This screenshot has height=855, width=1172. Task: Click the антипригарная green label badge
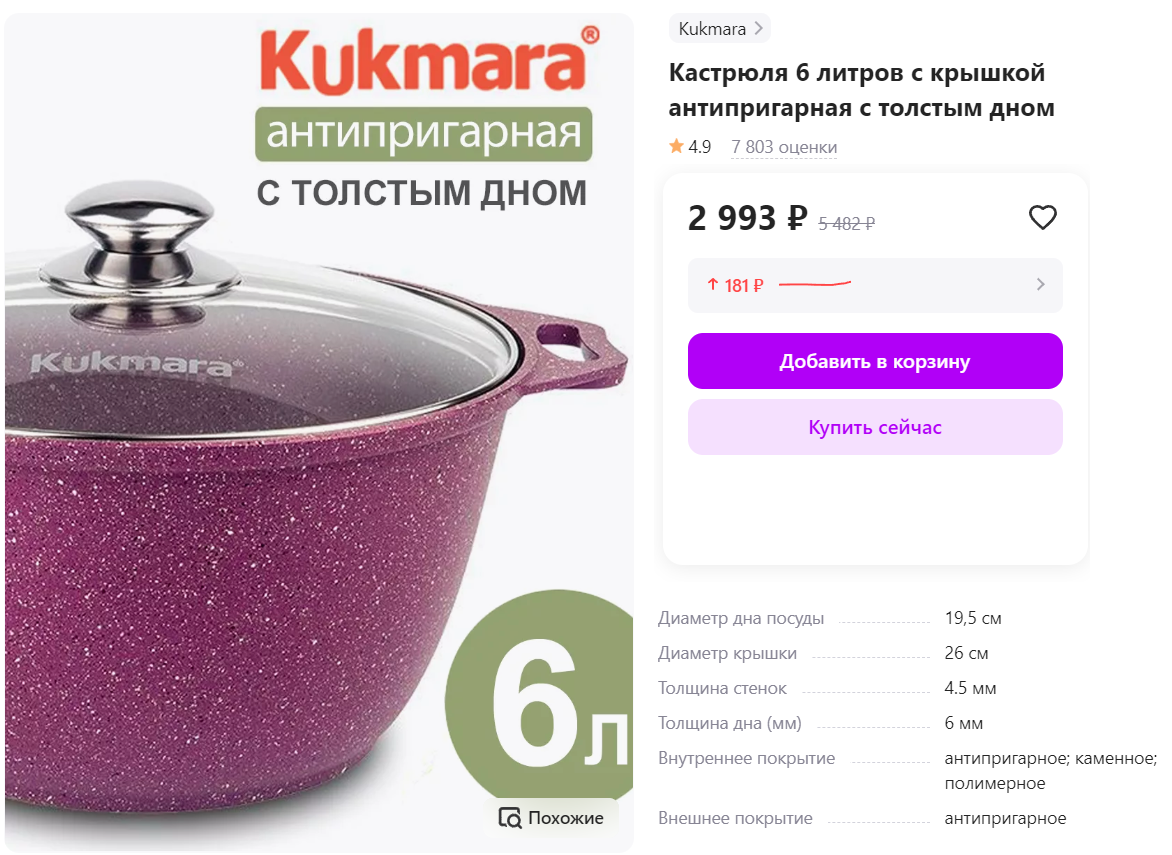coord(424,135)
